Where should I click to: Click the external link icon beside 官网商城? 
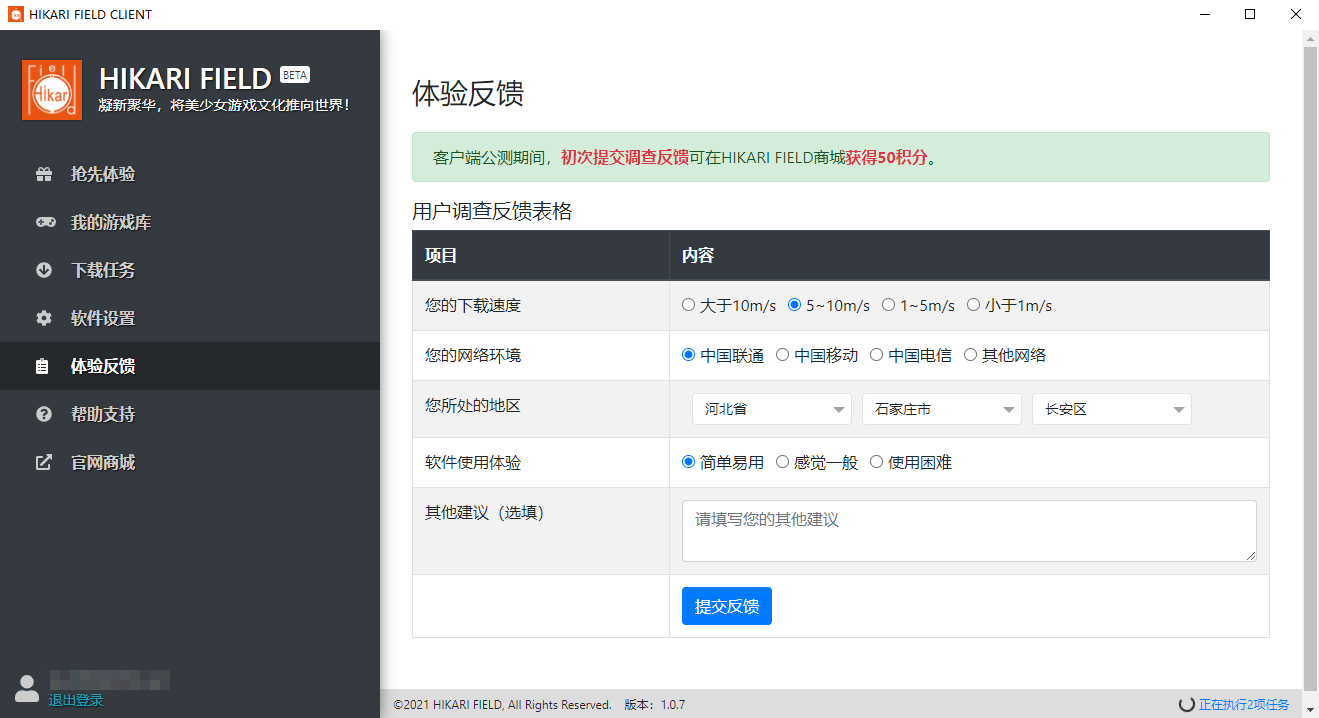tap(44, 462)
